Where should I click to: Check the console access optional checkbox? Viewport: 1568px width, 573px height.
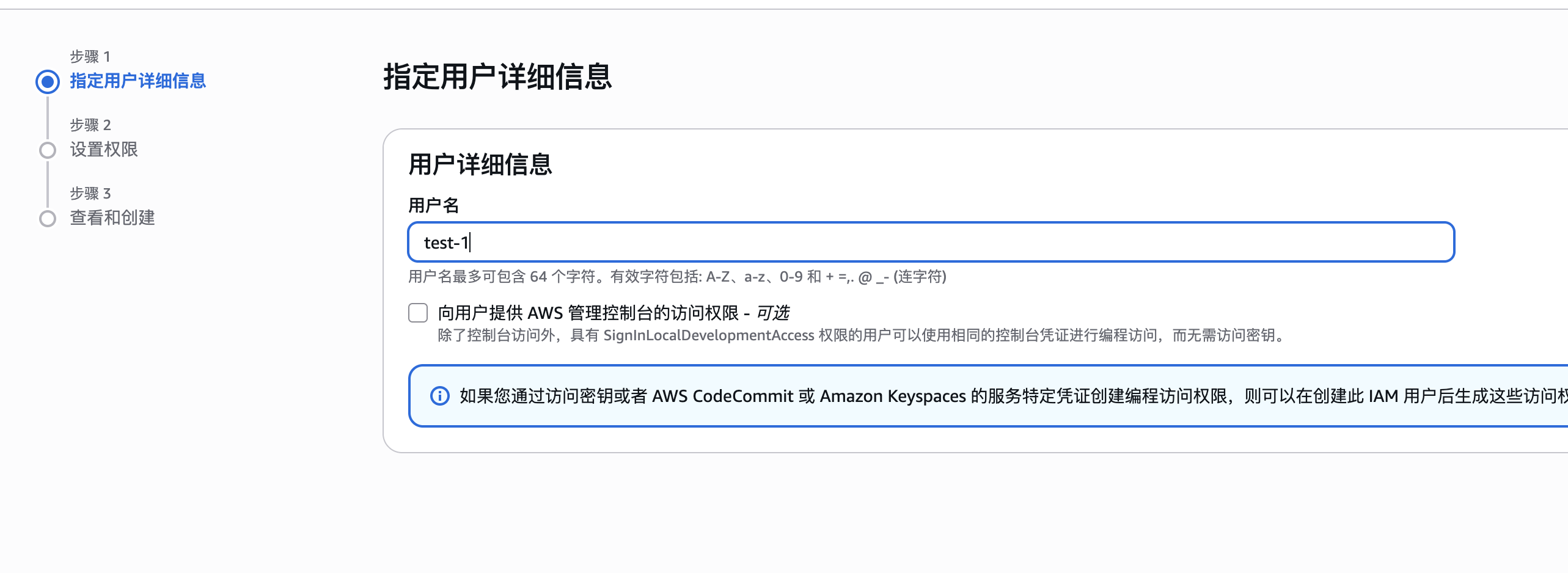coord(418,313)
